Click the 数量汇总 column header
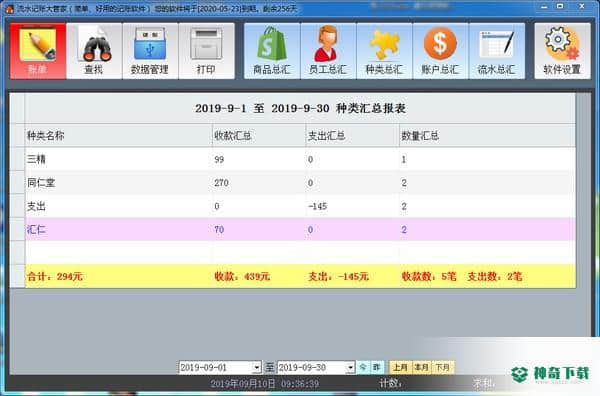600x396 pixels. click(x=487, y=135)
